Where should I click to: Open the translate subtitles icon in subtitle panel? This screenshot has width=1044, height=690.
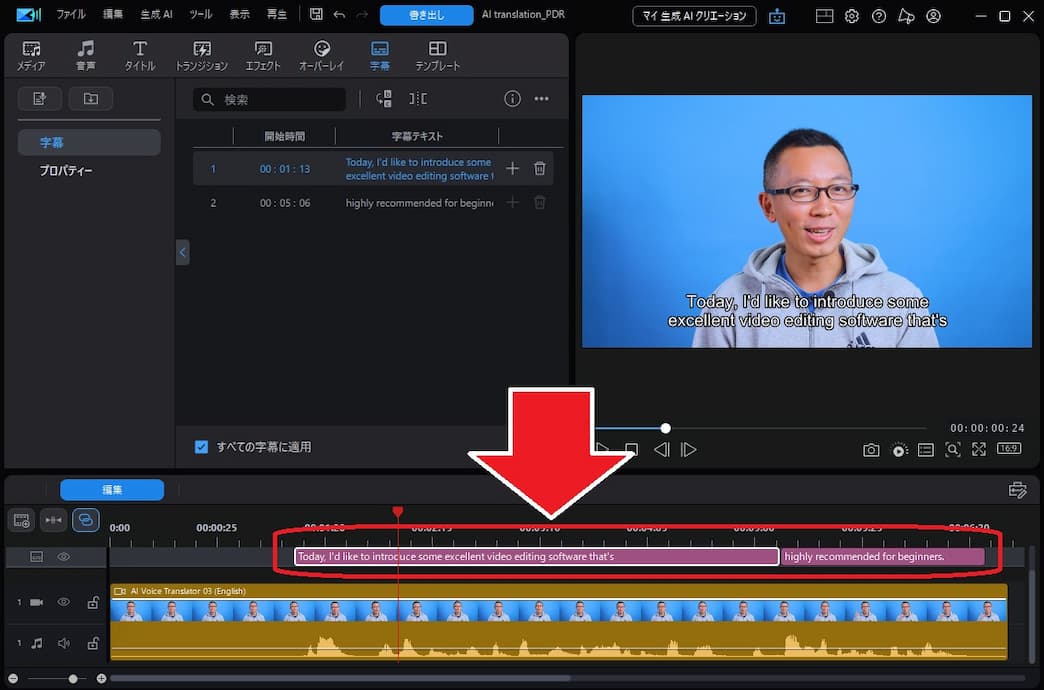click(383, 99)
